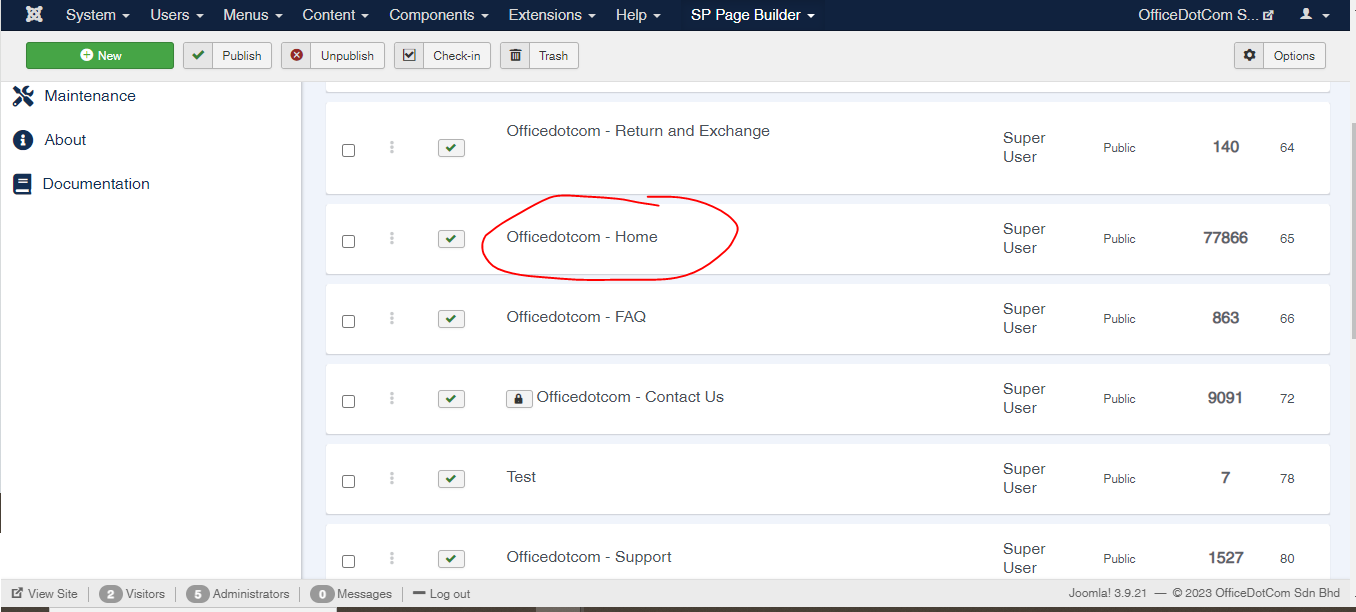
Task: Click drag handle for Return and Exchange row
Action: [392, 147]
